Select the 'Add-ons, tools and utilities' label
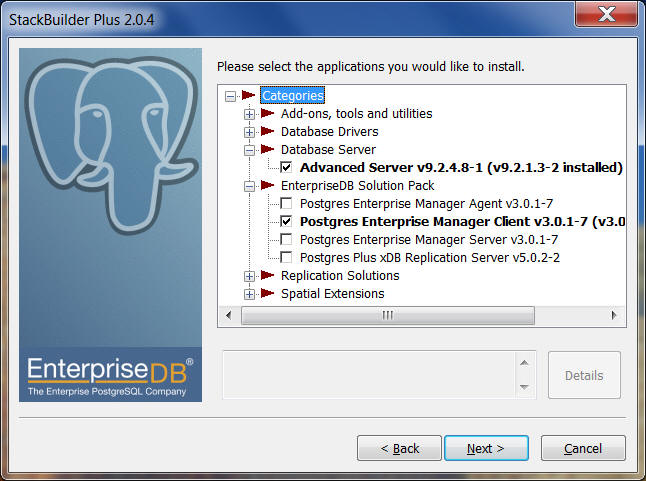The width and height of the screenshot is (646, 481). 356,113
